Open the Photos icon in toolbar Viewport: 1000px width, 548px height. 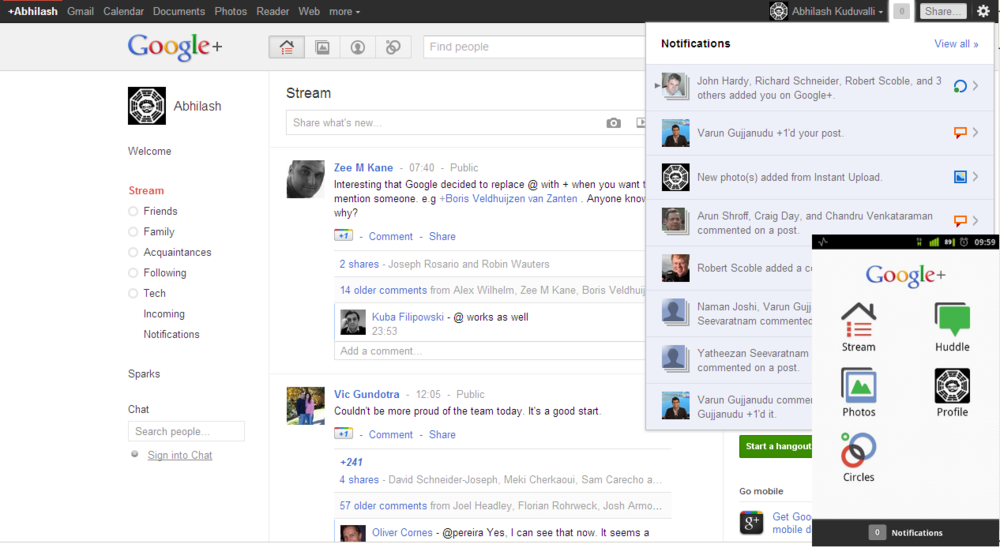(322, 47)
